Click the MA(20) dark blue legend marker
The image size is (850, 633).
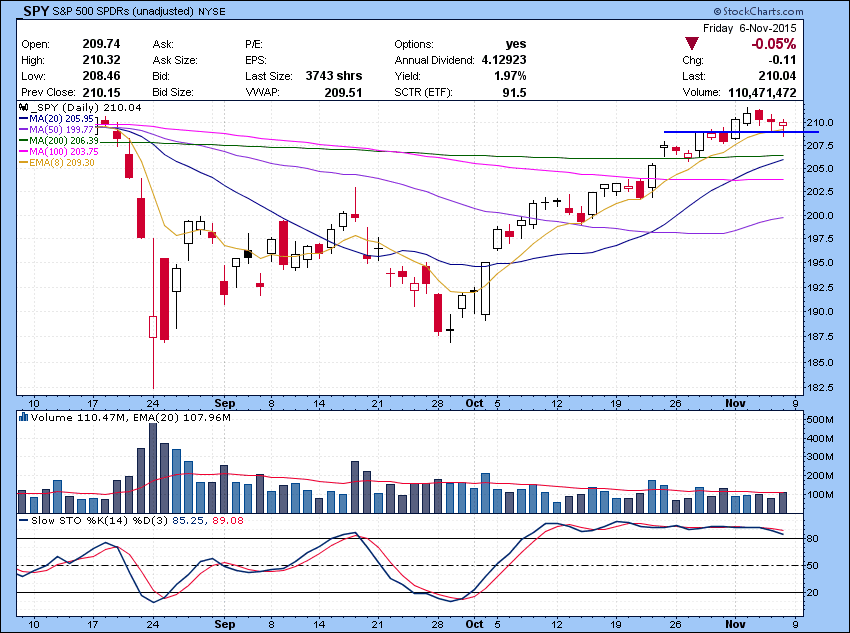coord(26,118)
